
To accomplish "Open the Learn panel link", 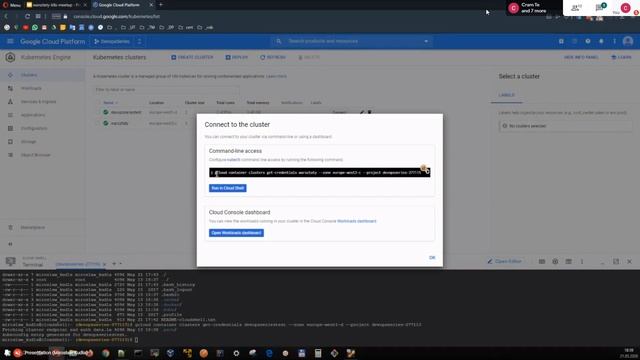I will (621, 57).
